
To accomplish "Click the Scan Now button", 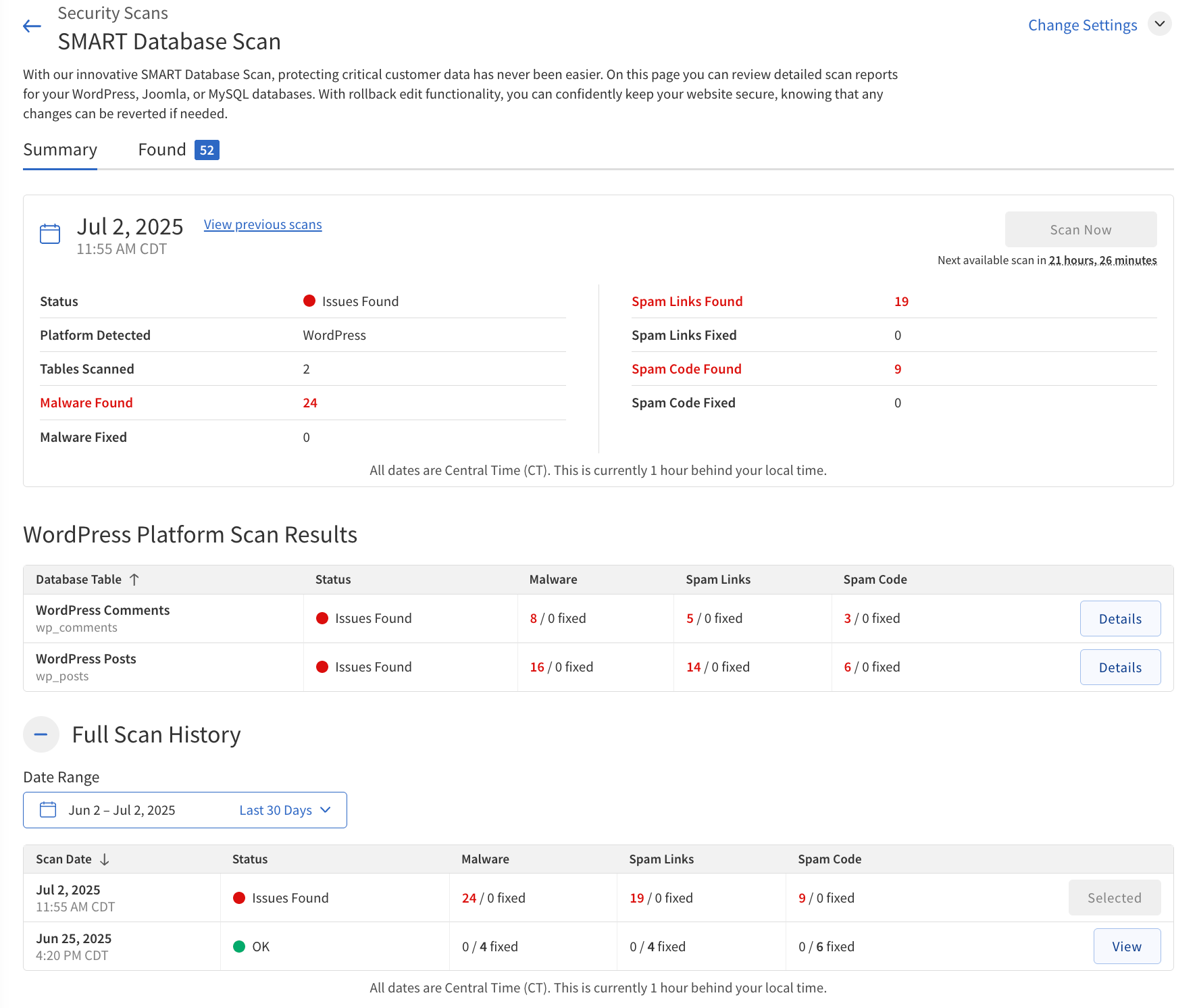I will tap(1080, 230).
